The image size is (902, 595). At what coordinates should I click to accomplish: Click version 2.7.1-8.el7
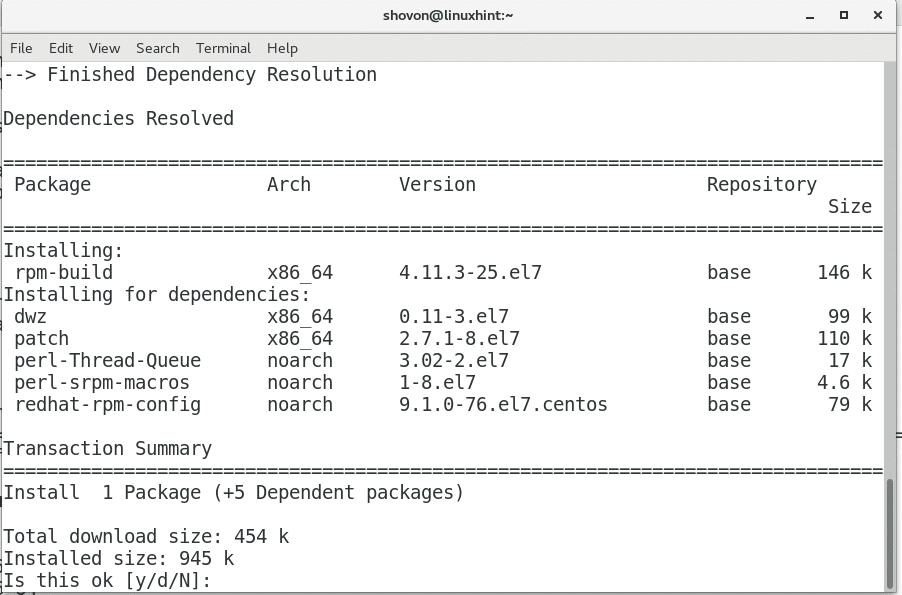(x=460, y=338)
